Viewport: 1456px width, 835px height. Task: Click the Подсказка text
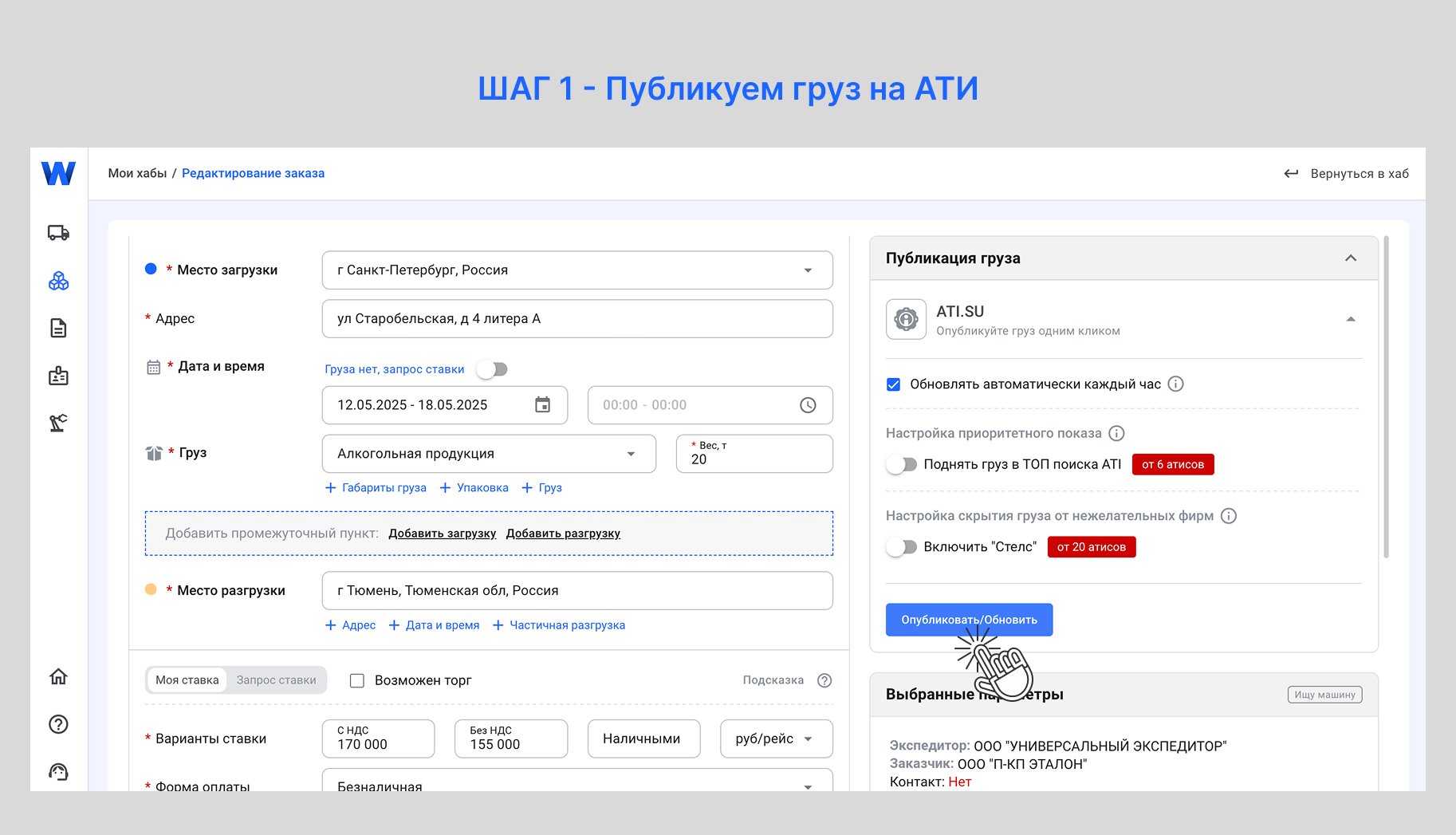773,680
